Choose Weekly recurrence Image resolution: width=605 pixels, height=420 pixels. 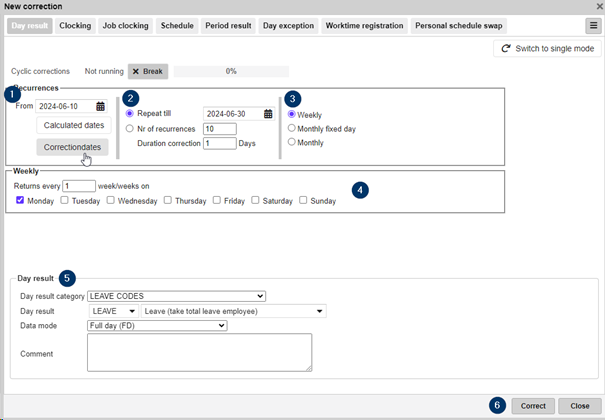click(x=292, y=115)
